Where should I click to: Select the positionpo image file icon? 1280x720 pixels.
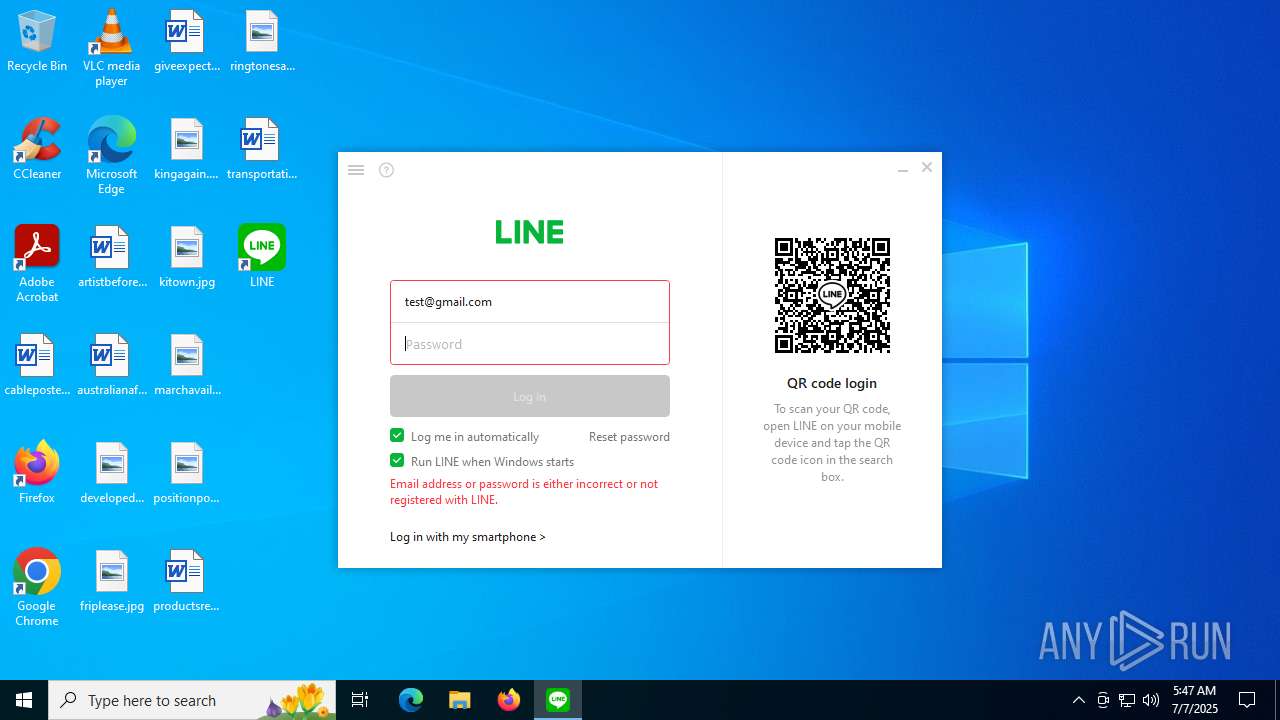(x=187, y=474)
